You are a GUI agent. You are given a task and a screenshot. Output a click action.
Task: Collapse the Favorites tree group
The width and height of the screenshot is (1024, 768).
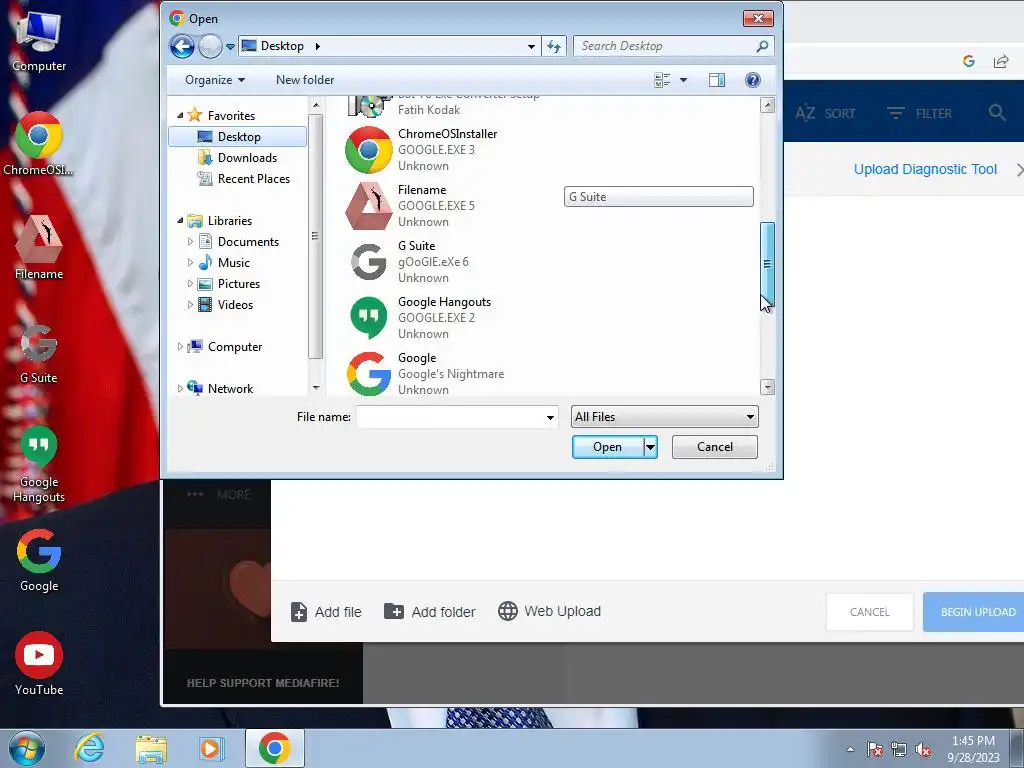tap(180, 115)
